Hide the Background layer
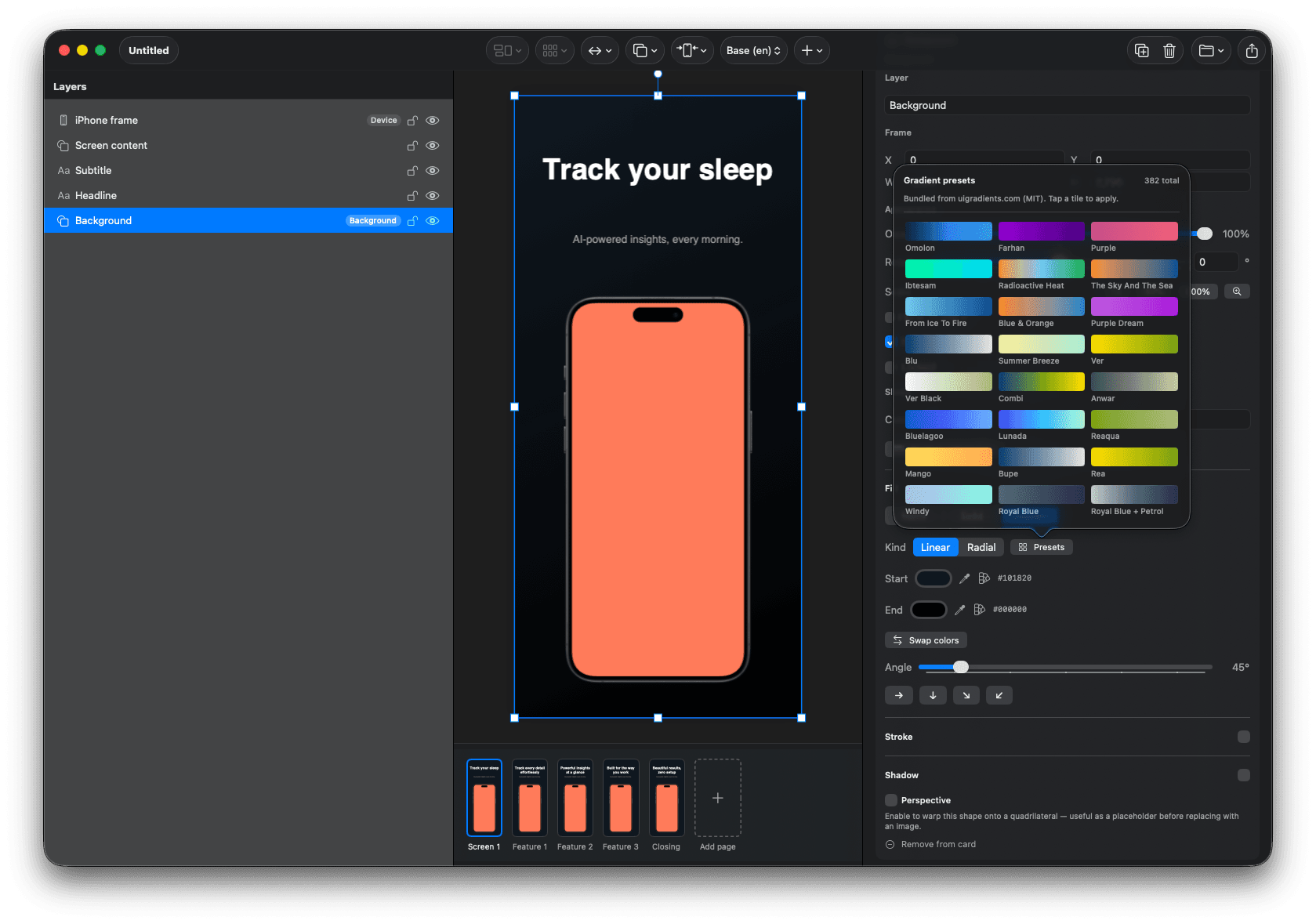 pyautogui.click(x=432, y=221)
